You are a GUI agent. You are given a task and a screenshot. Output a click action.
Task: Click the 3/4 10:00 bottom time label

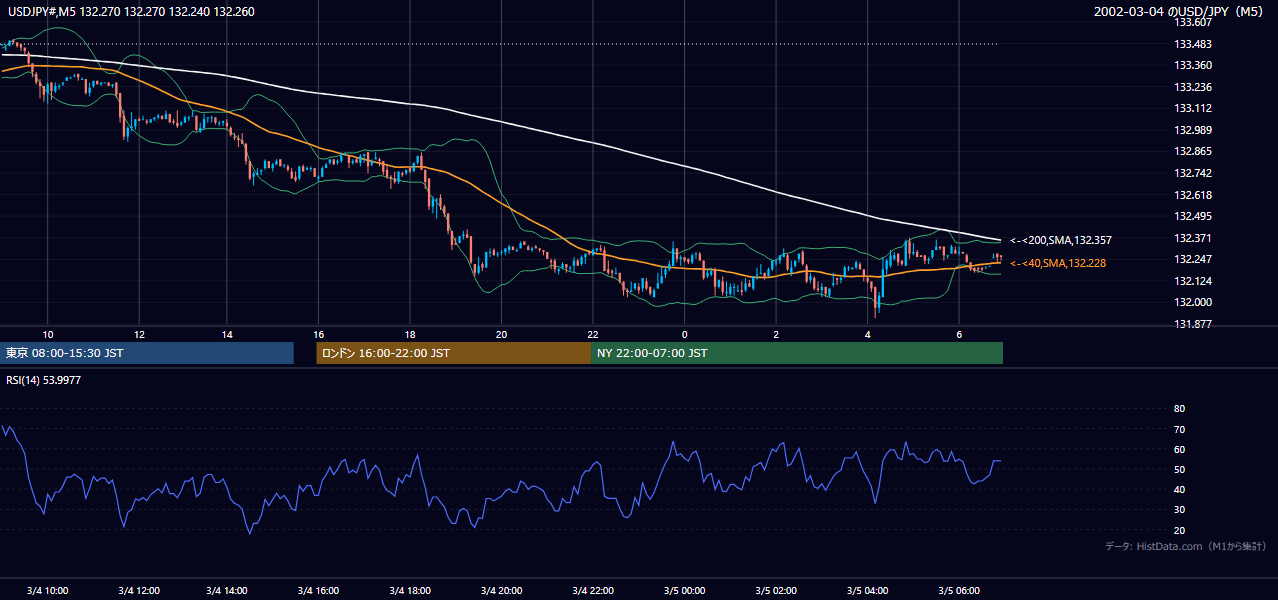pyautogui.click(x=48, y=590)
